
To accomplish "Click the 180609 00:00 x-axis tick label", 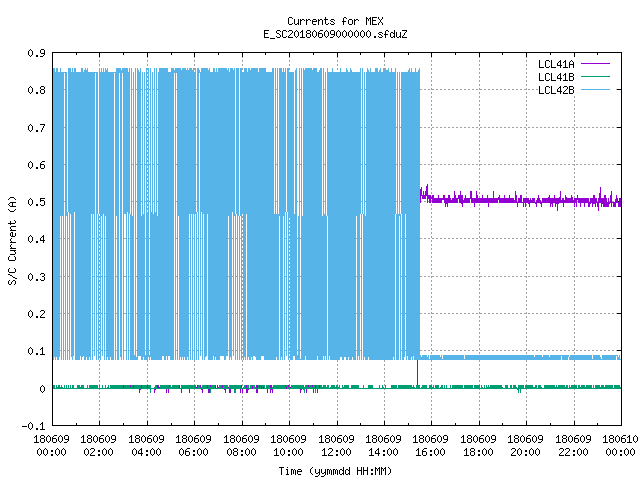I will coord(51,446).
